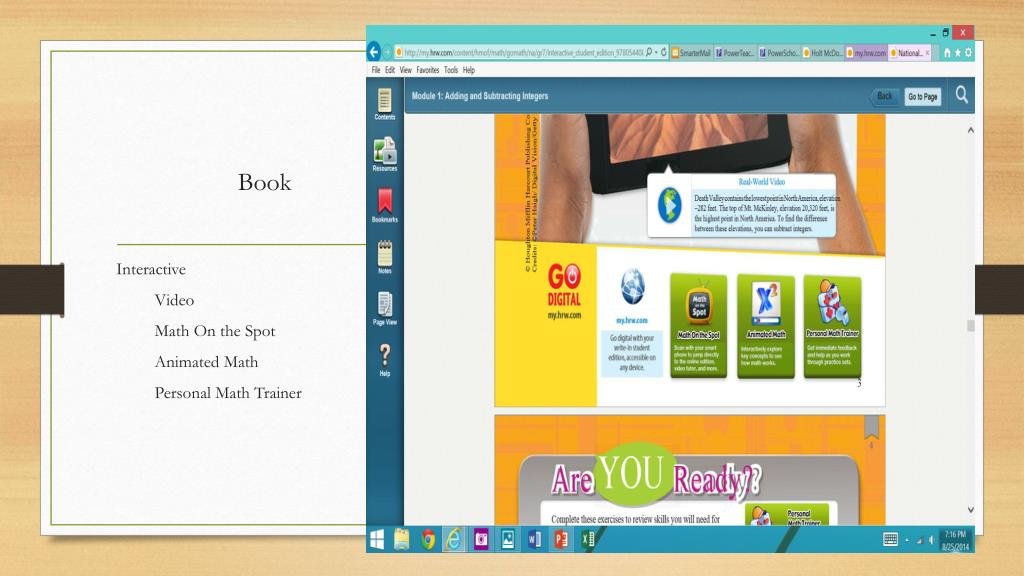Click 'Math On the Spot' slide bullet
This screenshot has width=1024, height=576.
tap(215, 331)
